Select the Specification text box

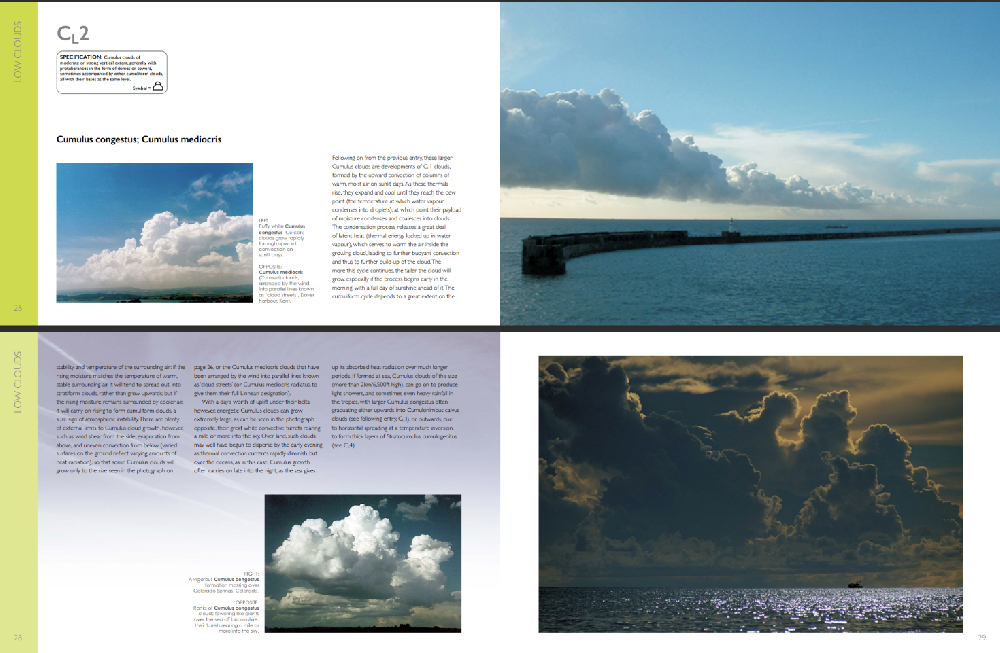(x=111, y=72)
